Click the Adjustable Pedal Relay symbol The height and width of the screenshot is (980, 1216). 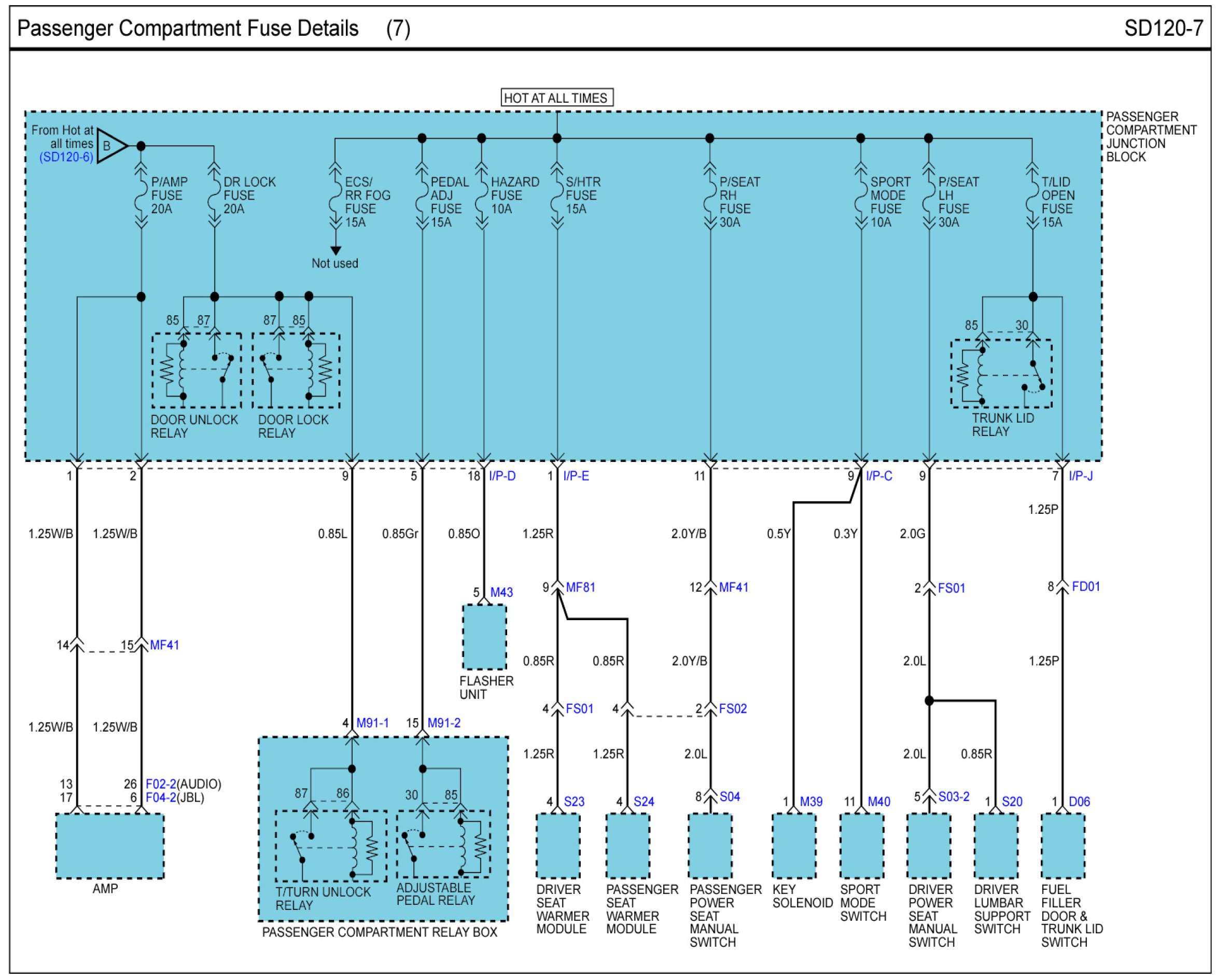[x=443, y=844]
